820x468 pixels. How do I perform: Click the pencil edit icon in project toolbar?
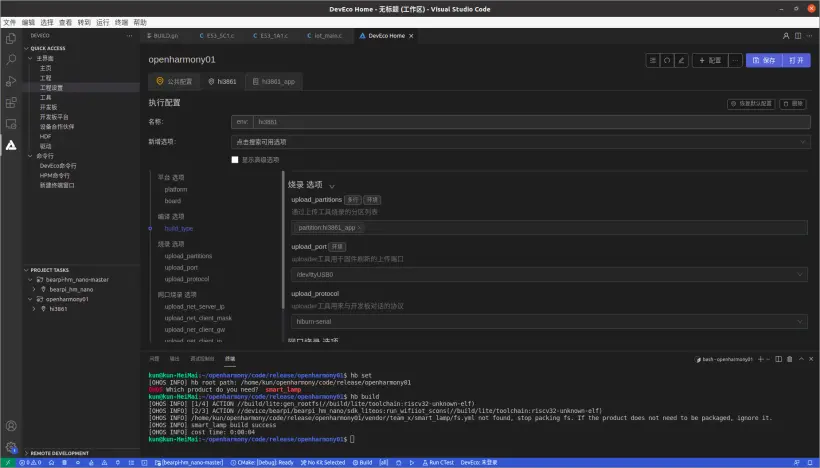tap(681, 61)
